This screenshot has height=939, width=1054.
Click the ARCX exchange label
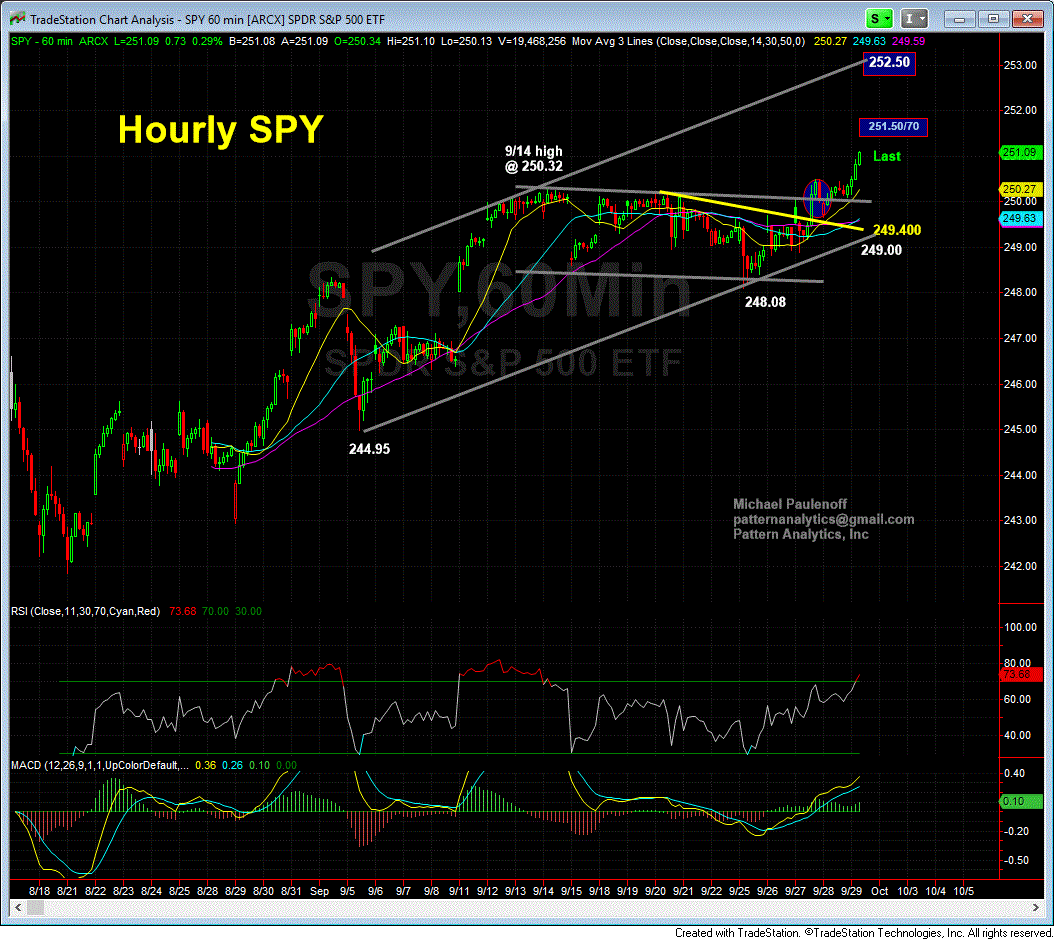(x=93, y=42)
